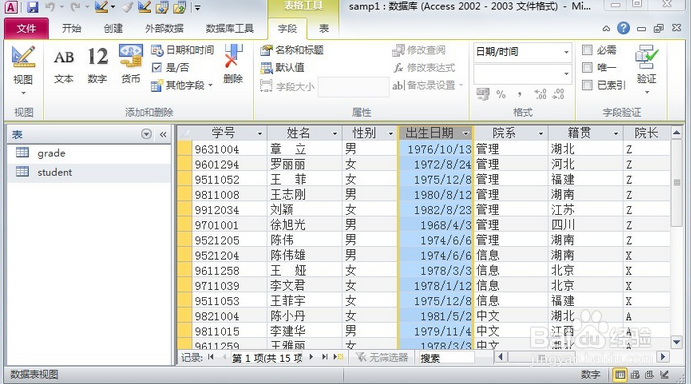Image resolution: width=691 pixels, height=384 pixels.
Task: Switch to the Create (创建) tab
Action: pos(113,29)
